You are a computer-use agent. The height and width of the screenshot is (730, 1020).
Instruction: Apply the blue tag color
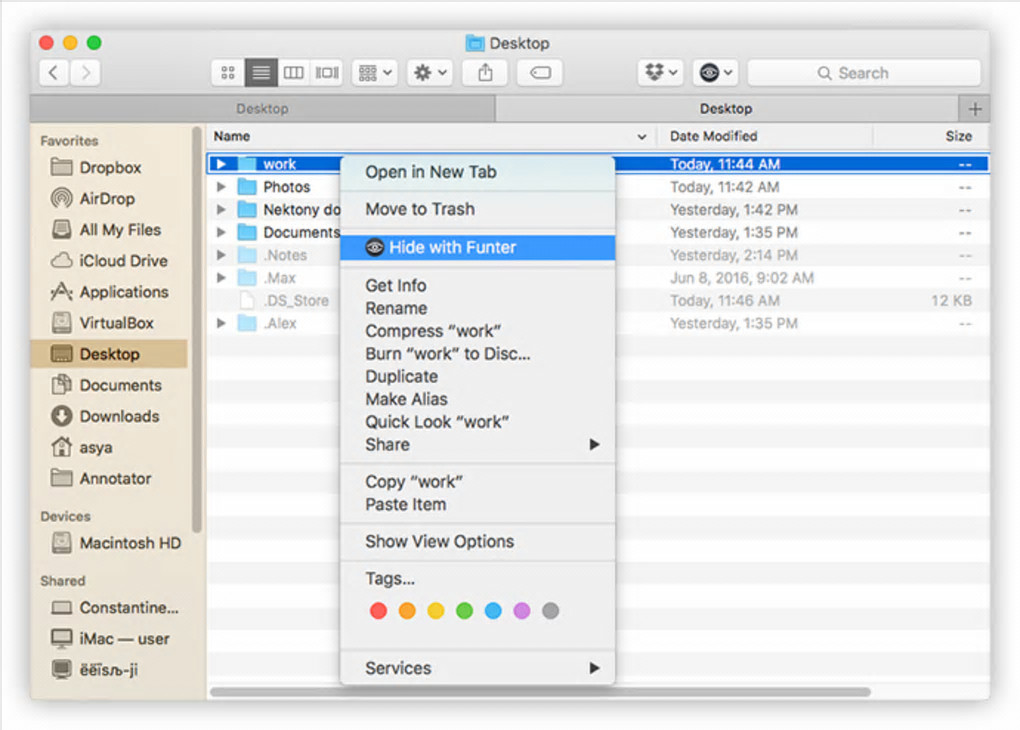pyautogui.click(x=493, y=611)
